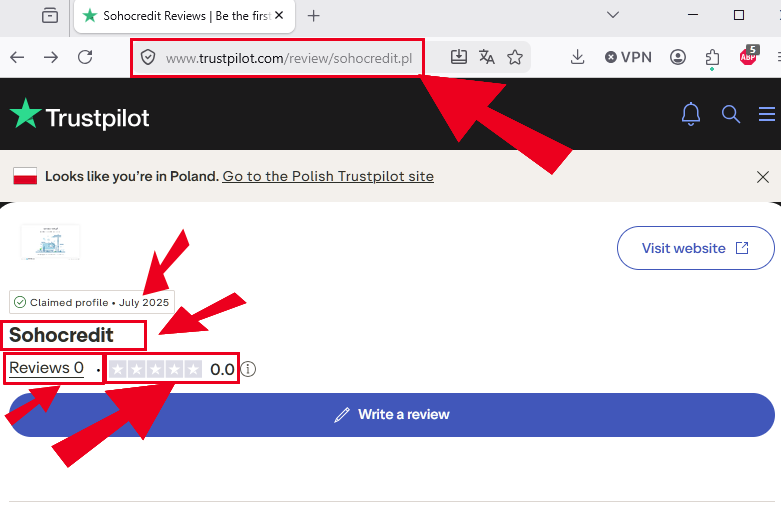
Task: Click the Write a review button
Action: (391, 415)
